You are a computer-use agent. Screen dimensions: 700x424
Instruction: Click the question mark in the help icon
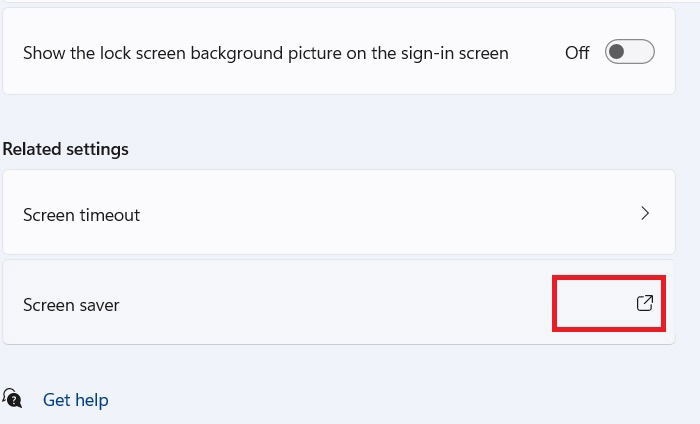tap(15, 401)
